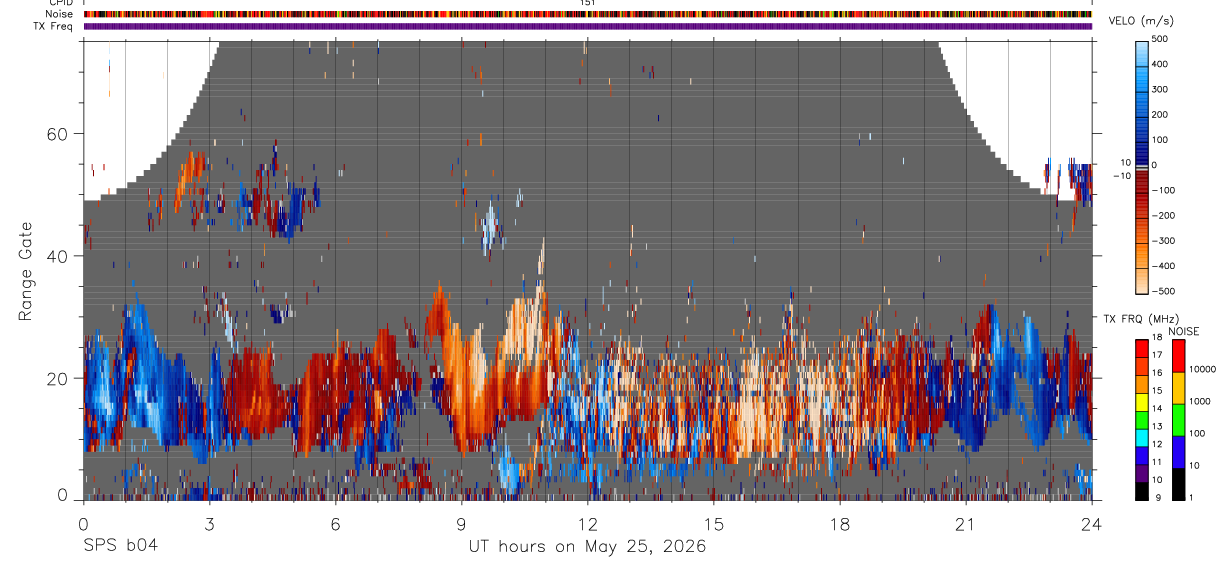This screenshot has width=1228, height=567.
Task: Click the TX frequency color scale
Action: pyautogui.click(x=1142, y=420)
